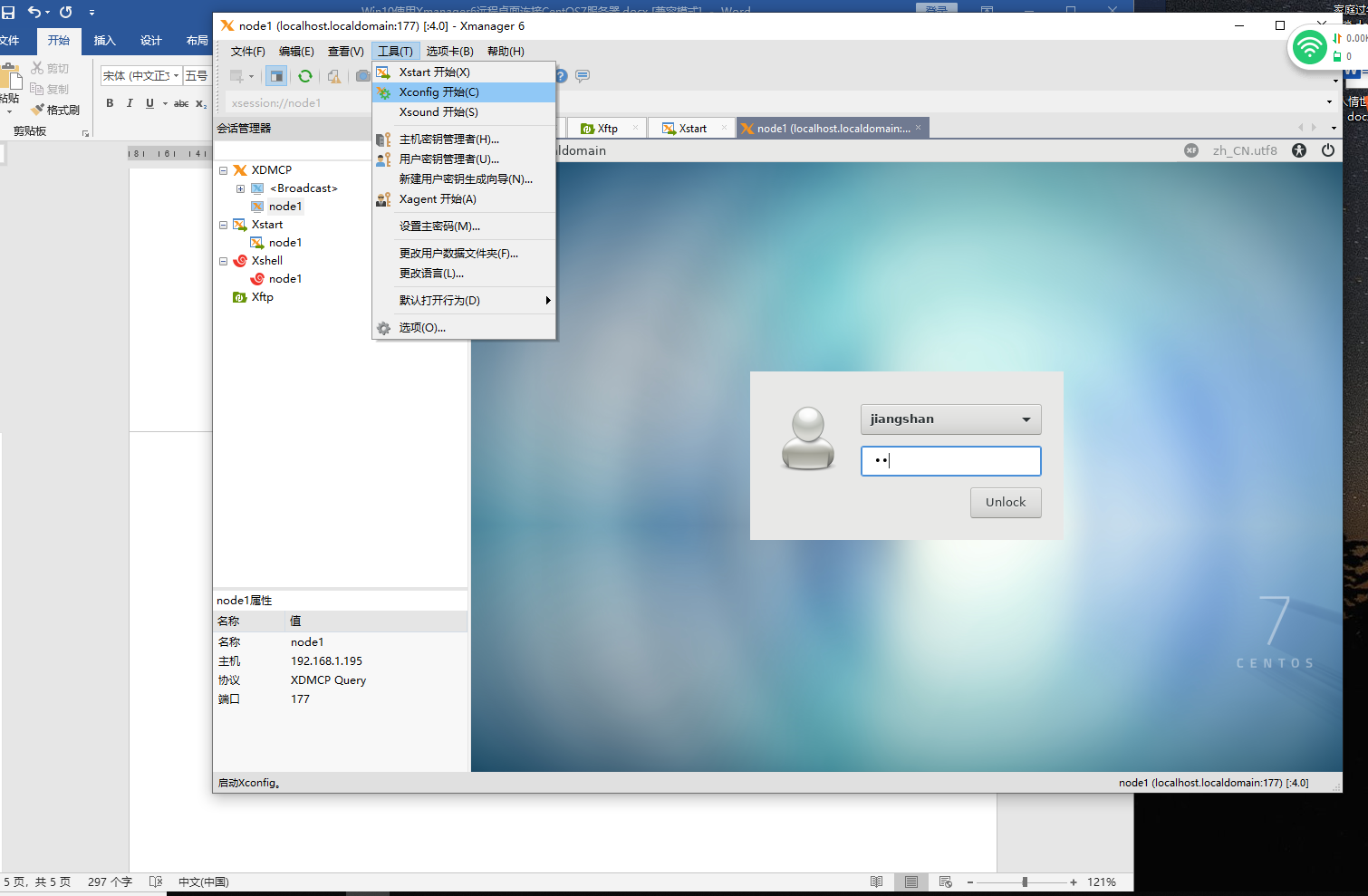Viewport: 1368px width, 896px height.
Task: Choose Xstart 开始(X) from the tools menu
Action: 464,72
